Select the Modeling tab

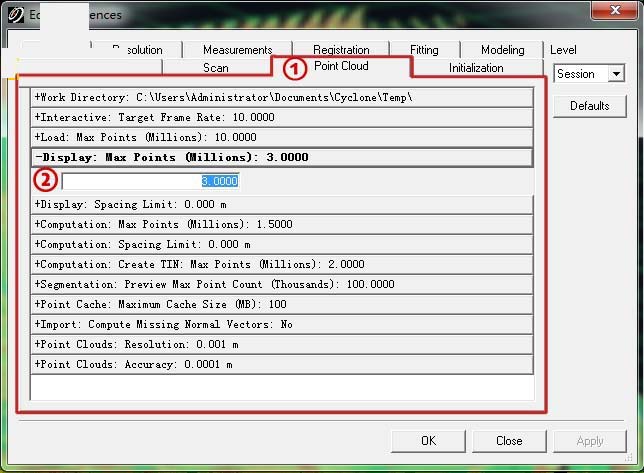[502, 50]
